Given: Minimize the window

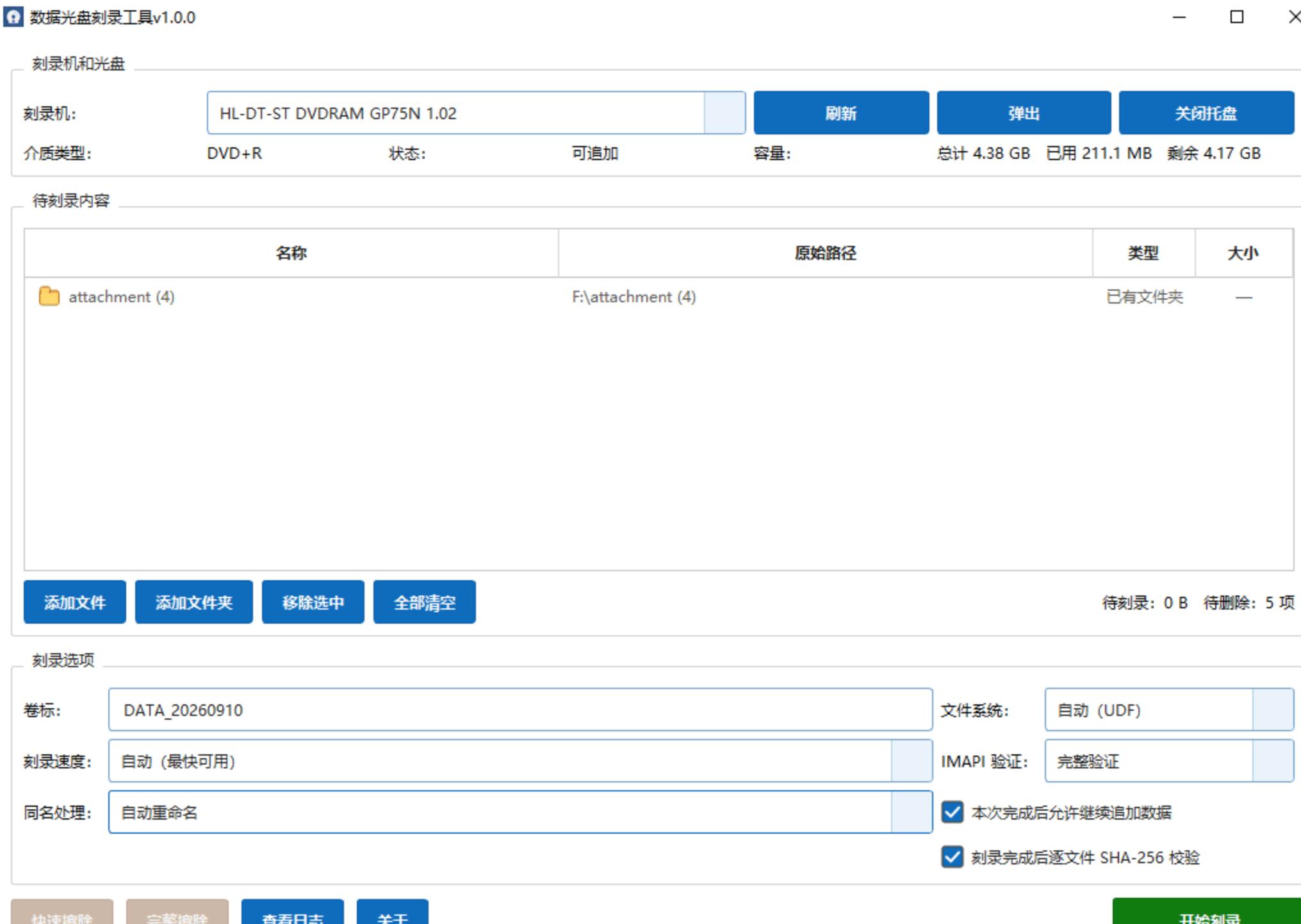Looking at the screenshot, I should pyautogui.click(x=1179, y=17).
